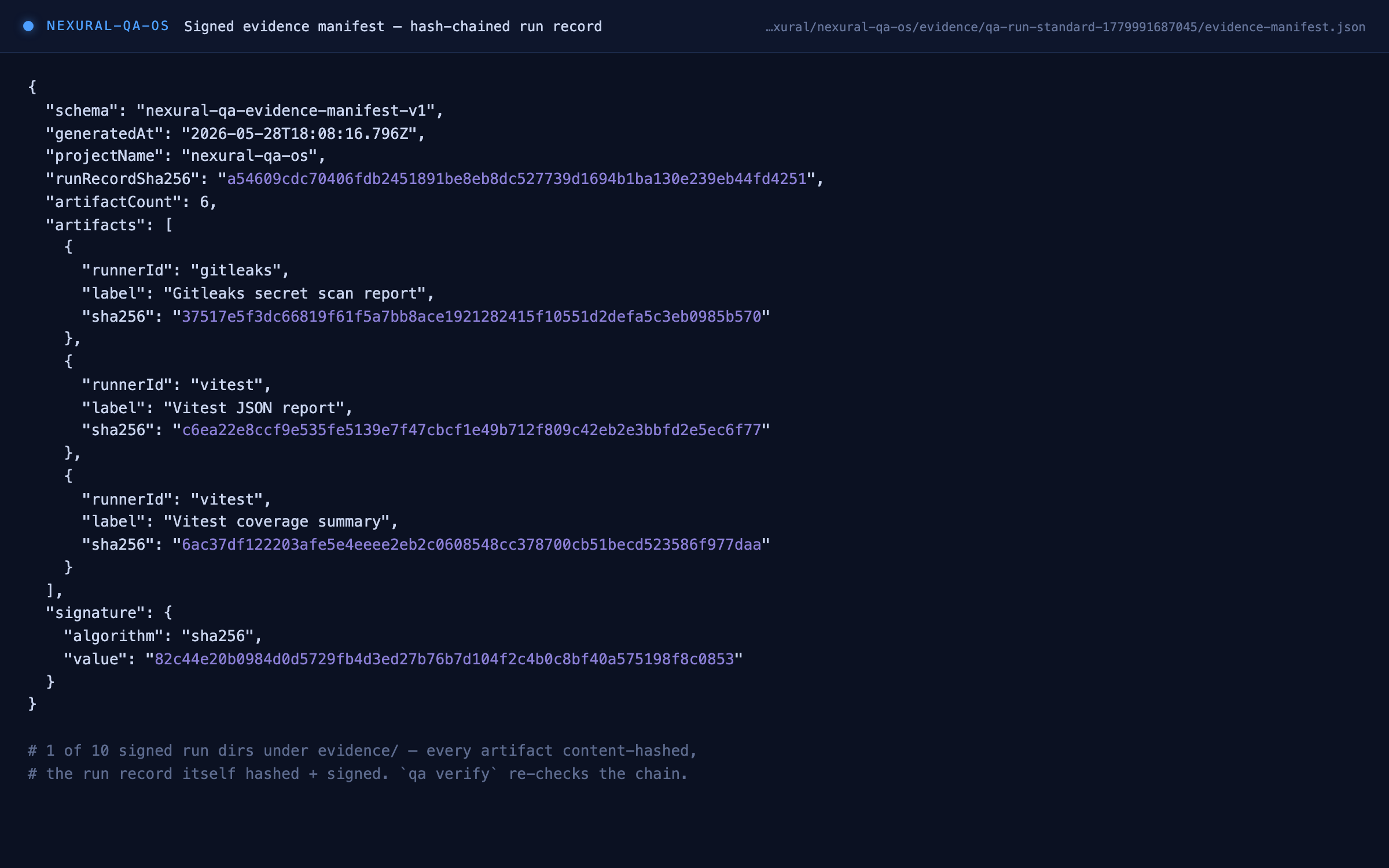
Task: Select the schema value nexural-qa-evidence-manifest-v1
Action: point(286,111)
